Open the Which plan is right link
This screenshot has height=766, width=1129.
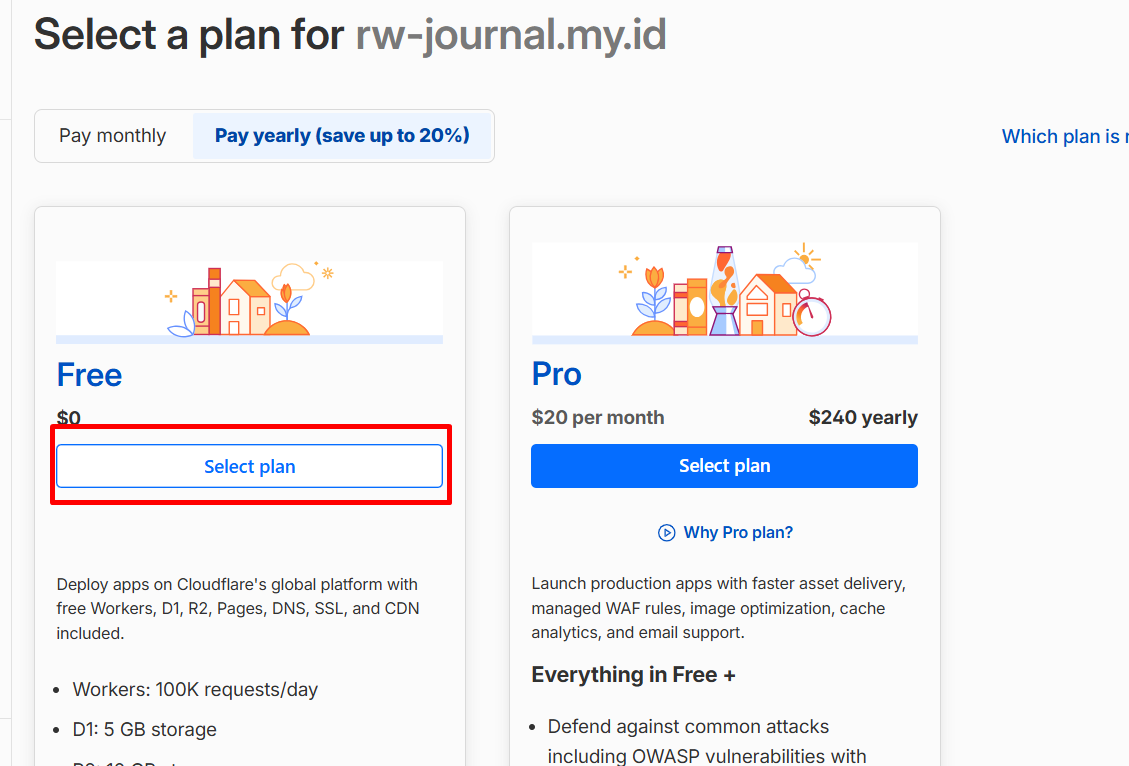point(1065,137)
